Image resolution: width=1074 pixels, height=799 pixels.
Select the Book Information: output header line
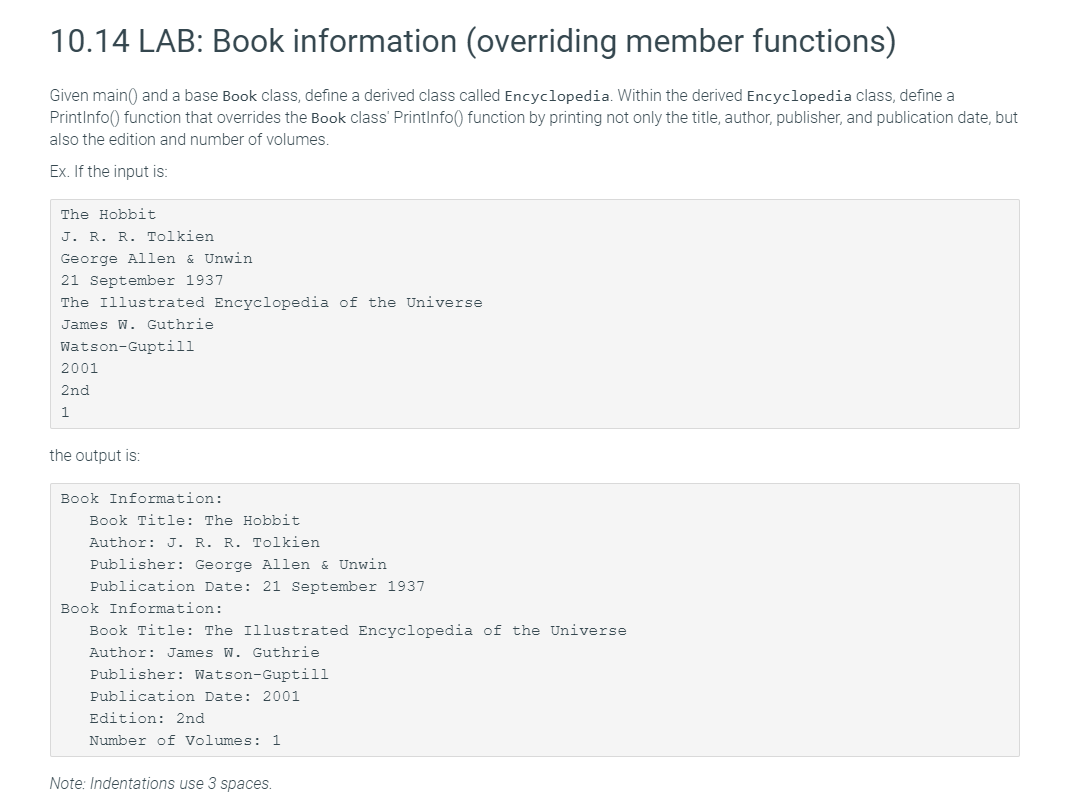tap(143, 498)
